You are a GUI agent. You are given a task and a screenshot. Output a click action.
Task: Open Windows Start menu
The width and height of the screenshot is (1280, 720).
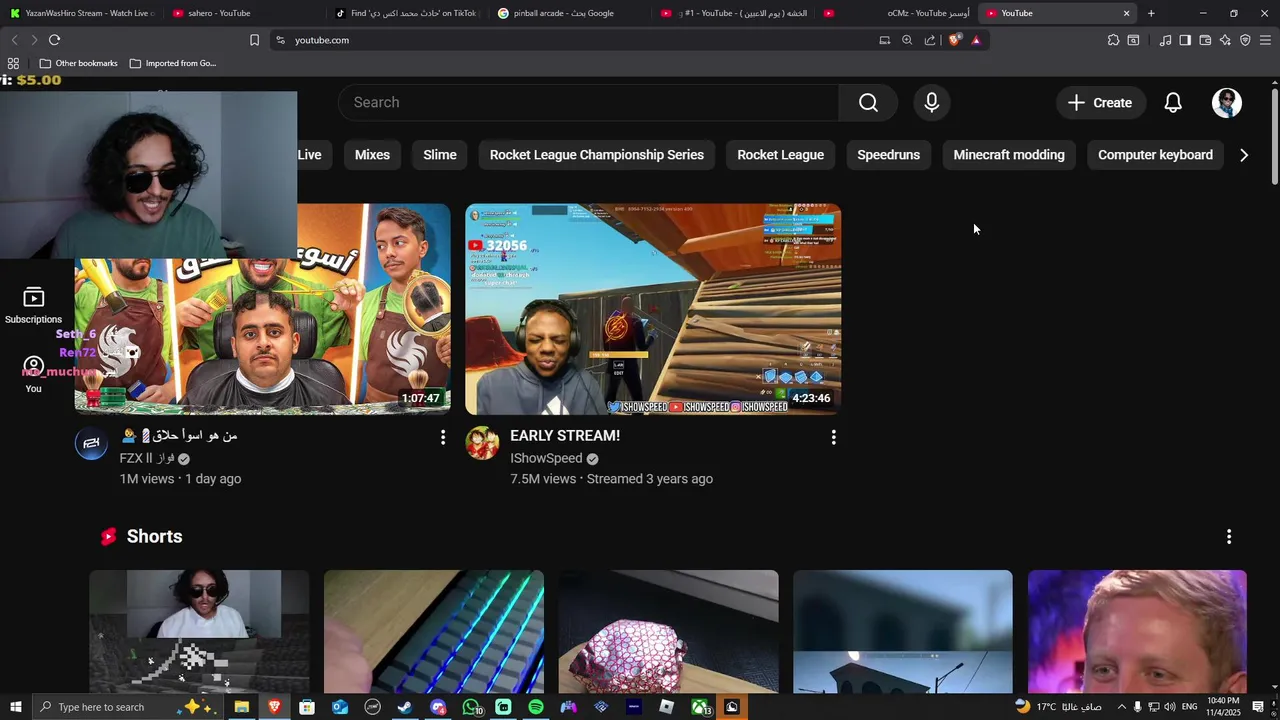pos(16,707)
